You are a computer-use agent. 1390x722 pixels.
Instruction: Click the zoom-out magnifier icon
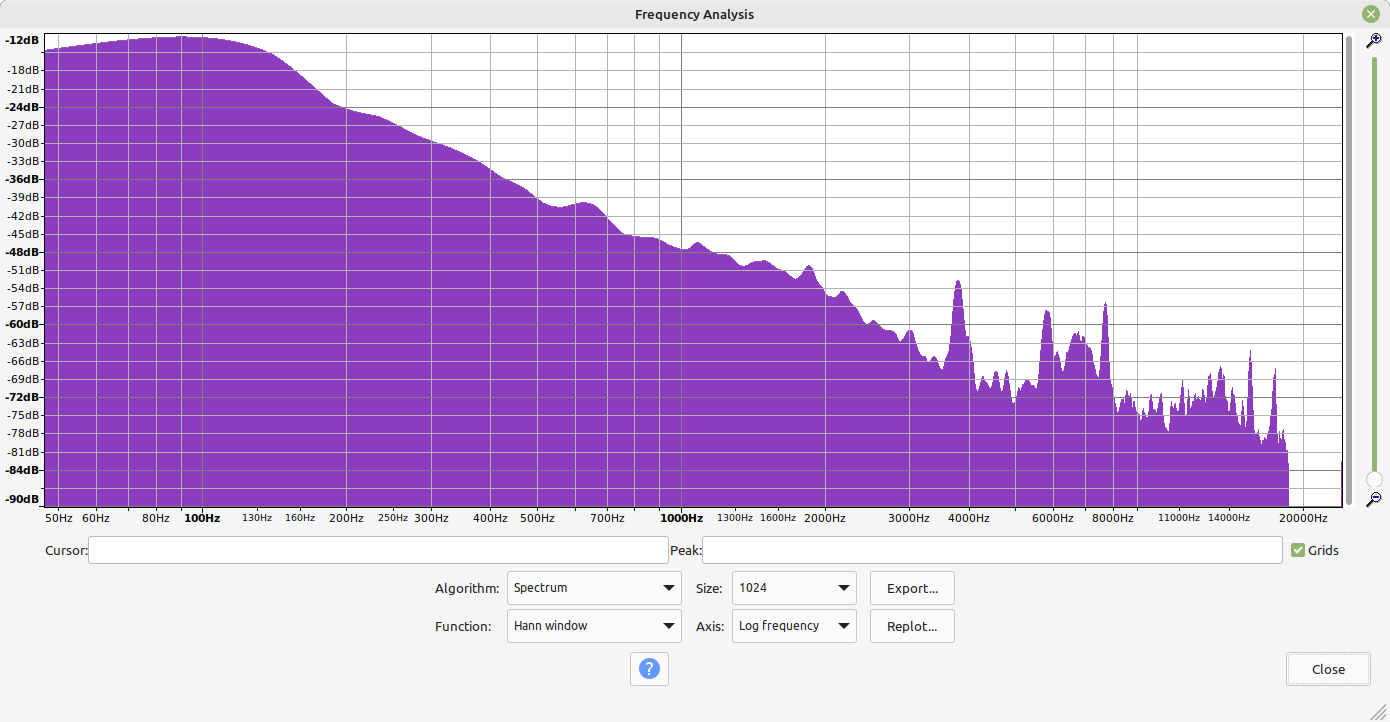coord(1375,498)
